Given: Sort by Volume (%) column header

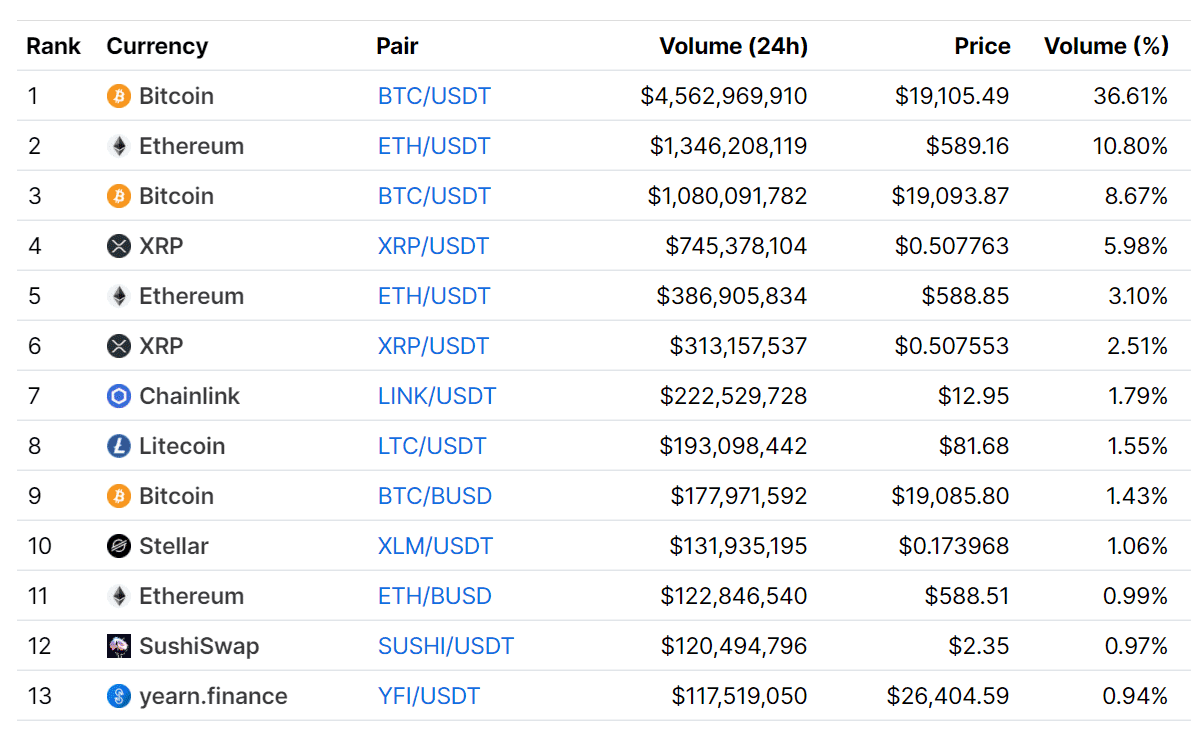Looking at the screenshot, I should coord(1106,46).
